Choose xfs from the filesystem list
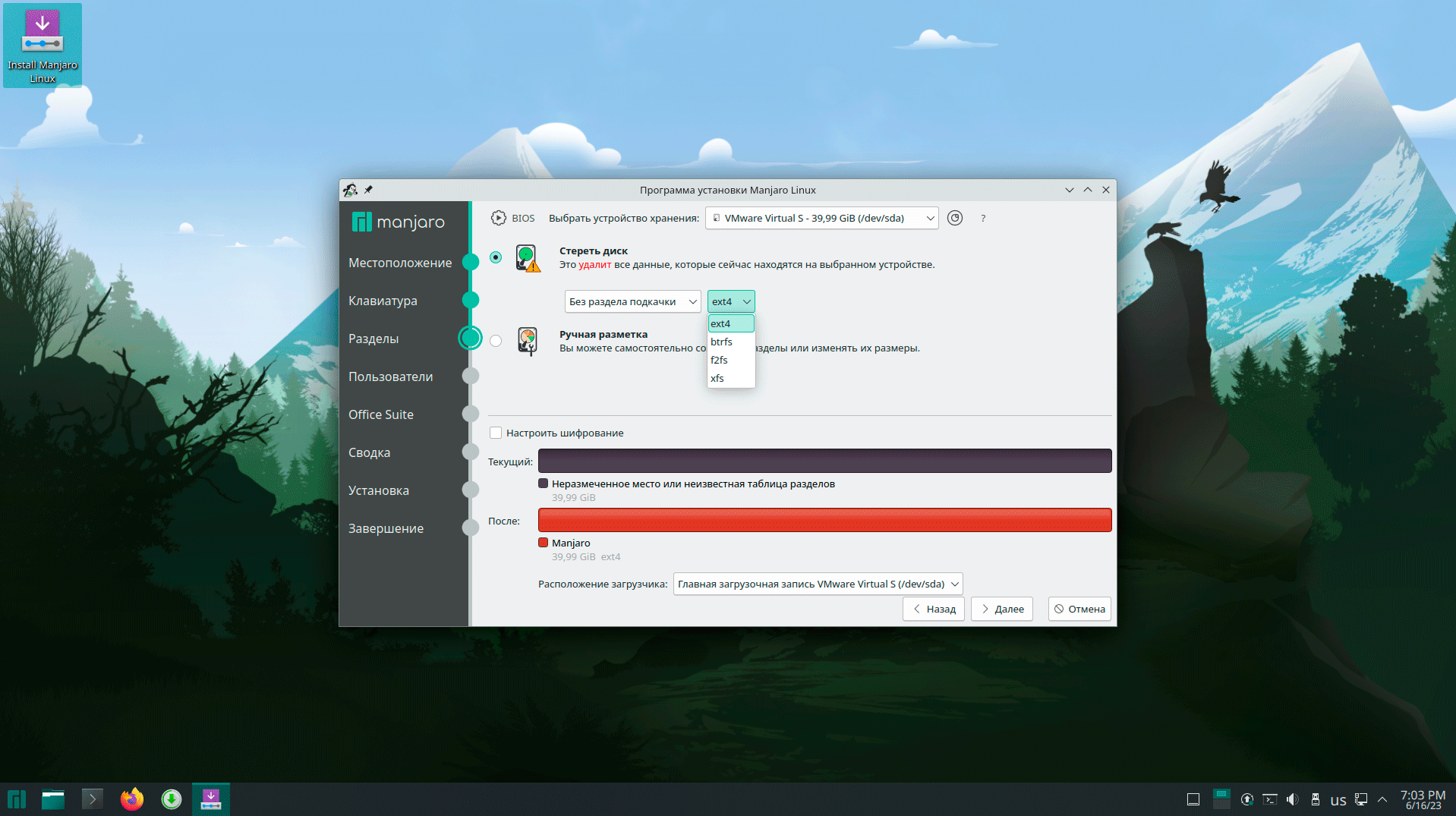Screen dimensions: 1456x816 point(731,378)
